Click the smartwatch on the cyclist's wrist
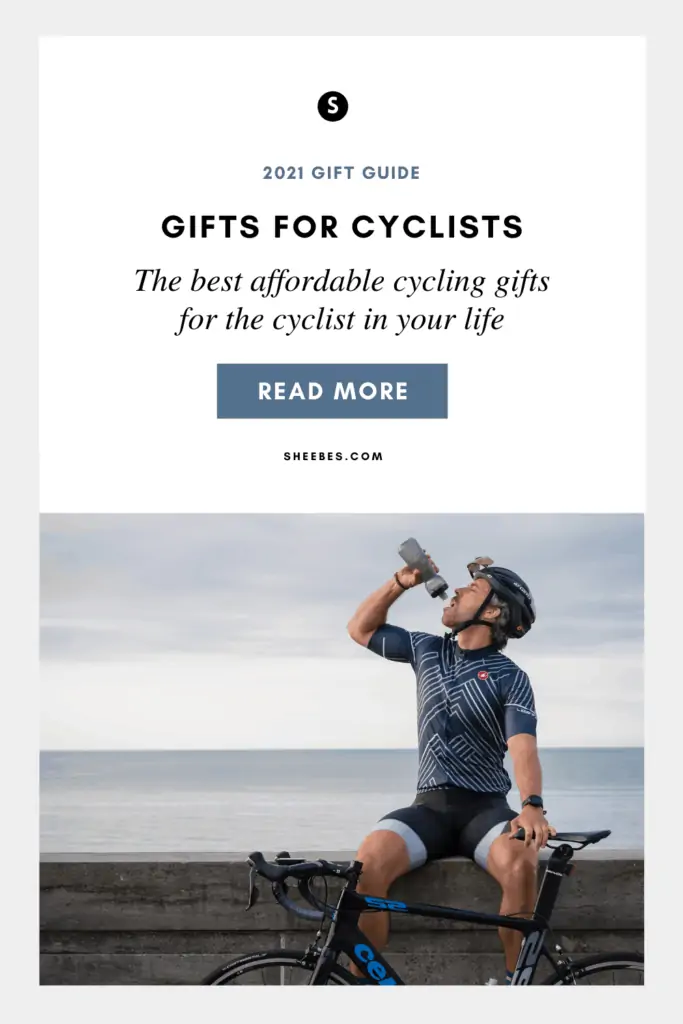The height and width of the screenshot is (1024, 683). click(533, 803)
